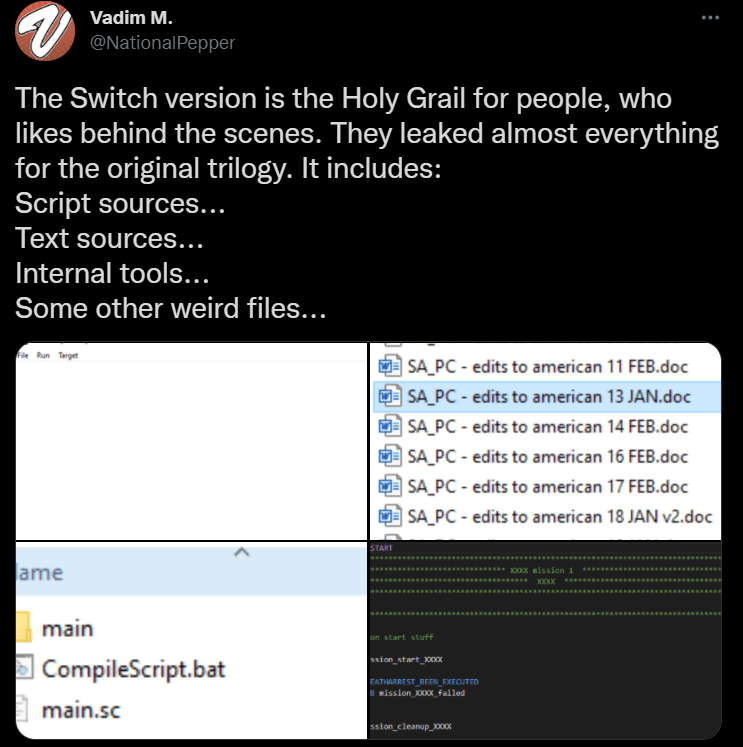Open the @NationalPepper handle link
The image size is (743, 747).
(162, 43)
